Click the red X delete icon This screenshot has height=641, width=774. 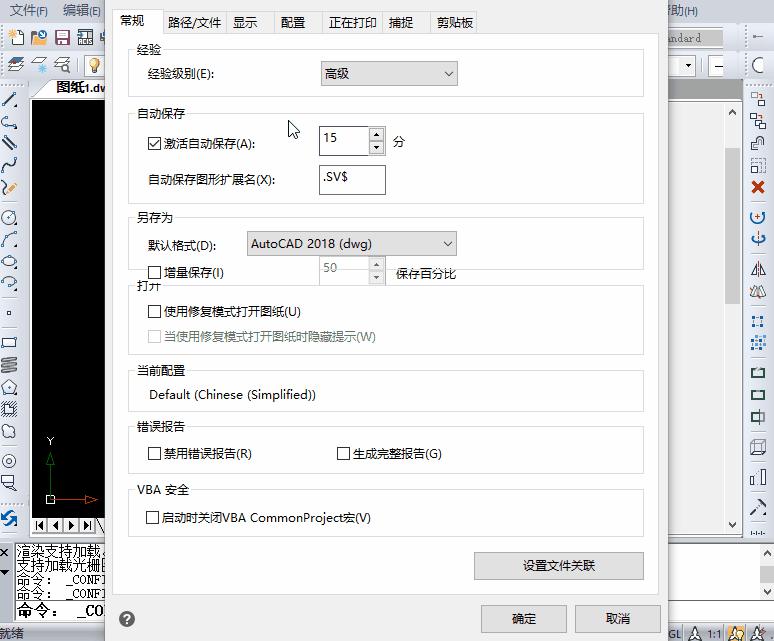coord(758,188)
